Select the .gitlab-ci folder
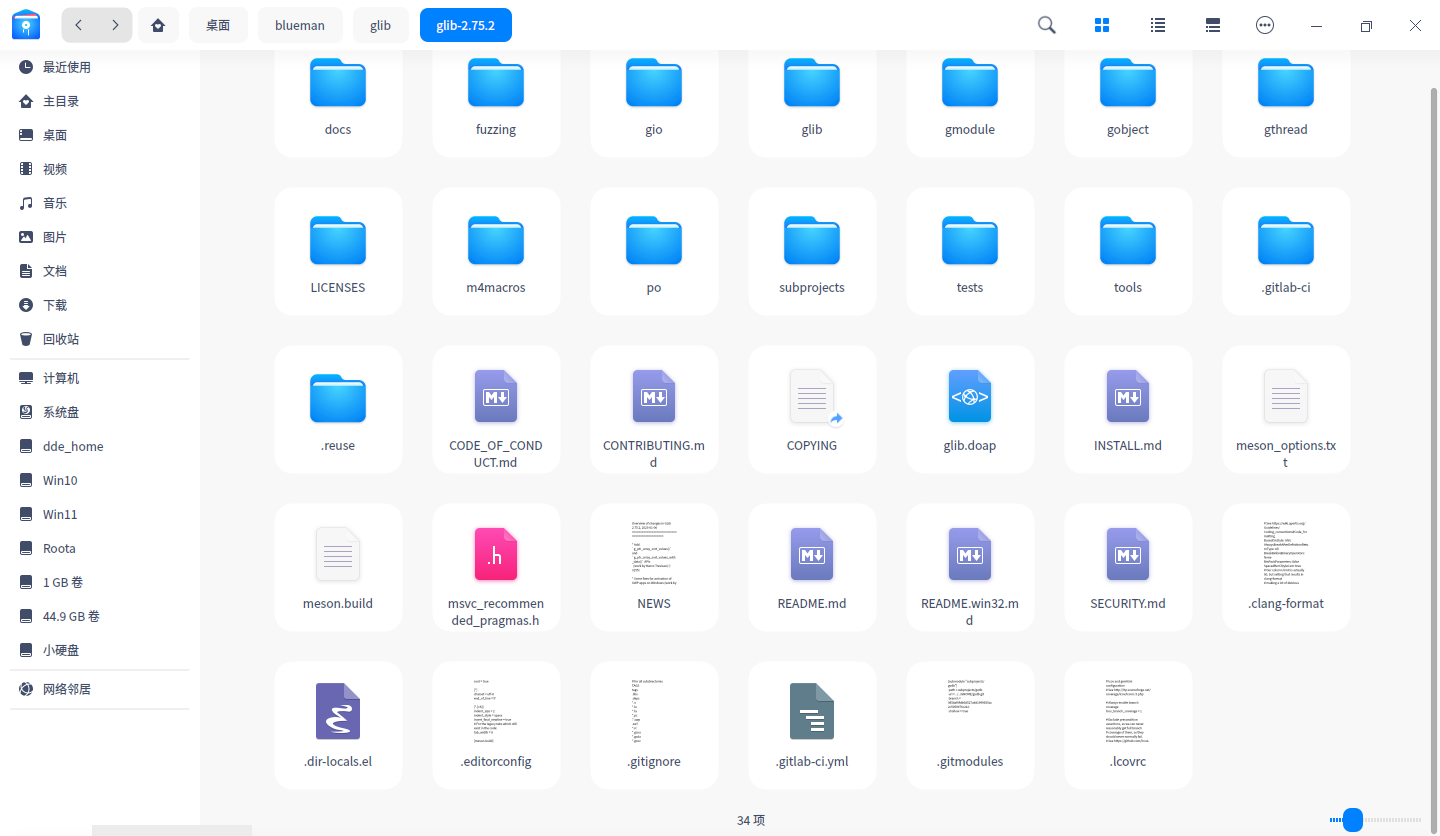 [1286, 252]
